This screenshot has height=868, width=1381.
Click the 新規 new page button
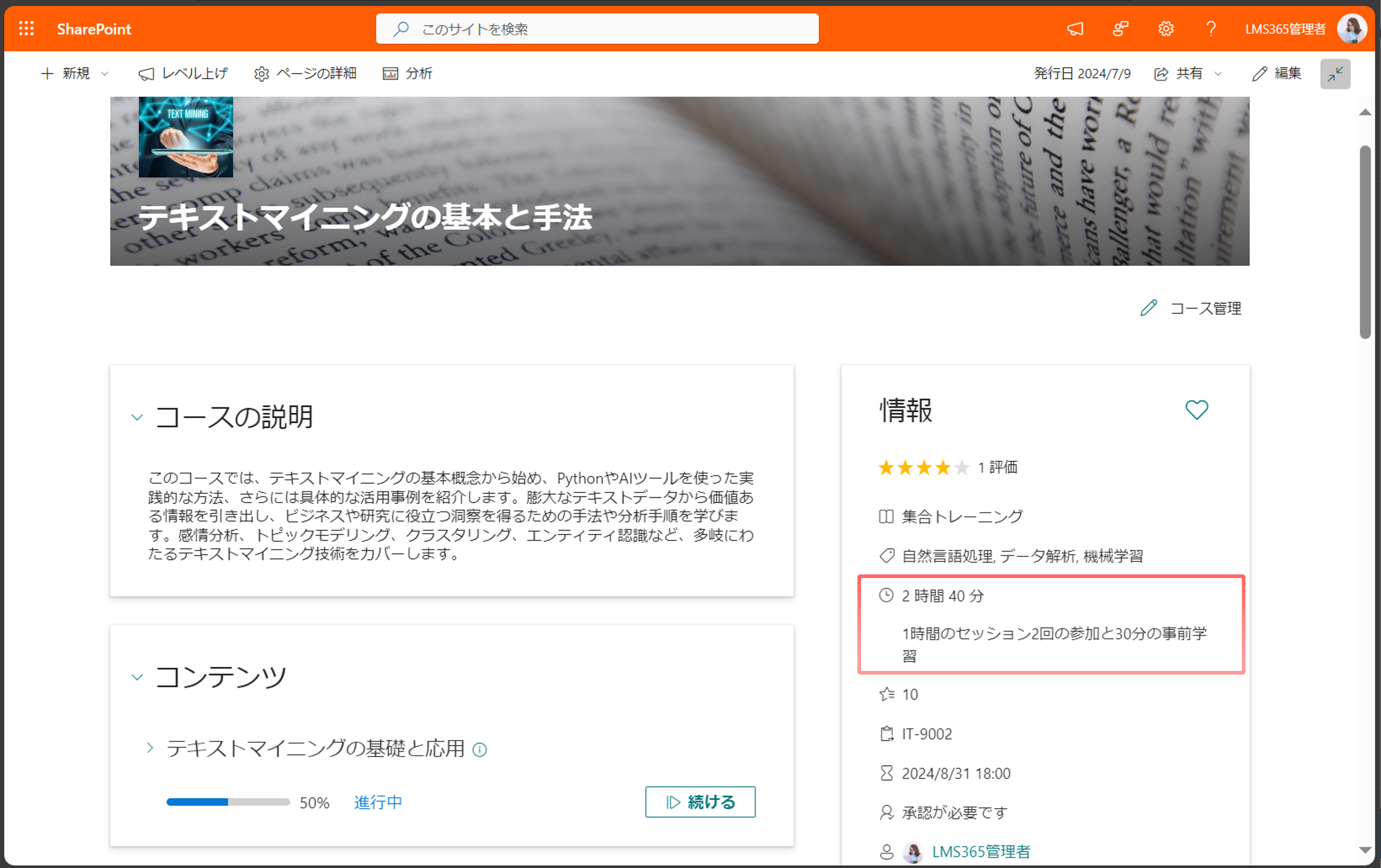click(x=65, y=73)
